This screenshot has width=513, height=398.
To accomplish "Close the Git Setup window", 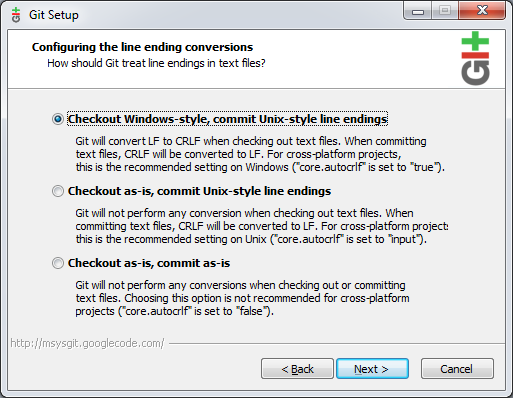I will [482, 11].
